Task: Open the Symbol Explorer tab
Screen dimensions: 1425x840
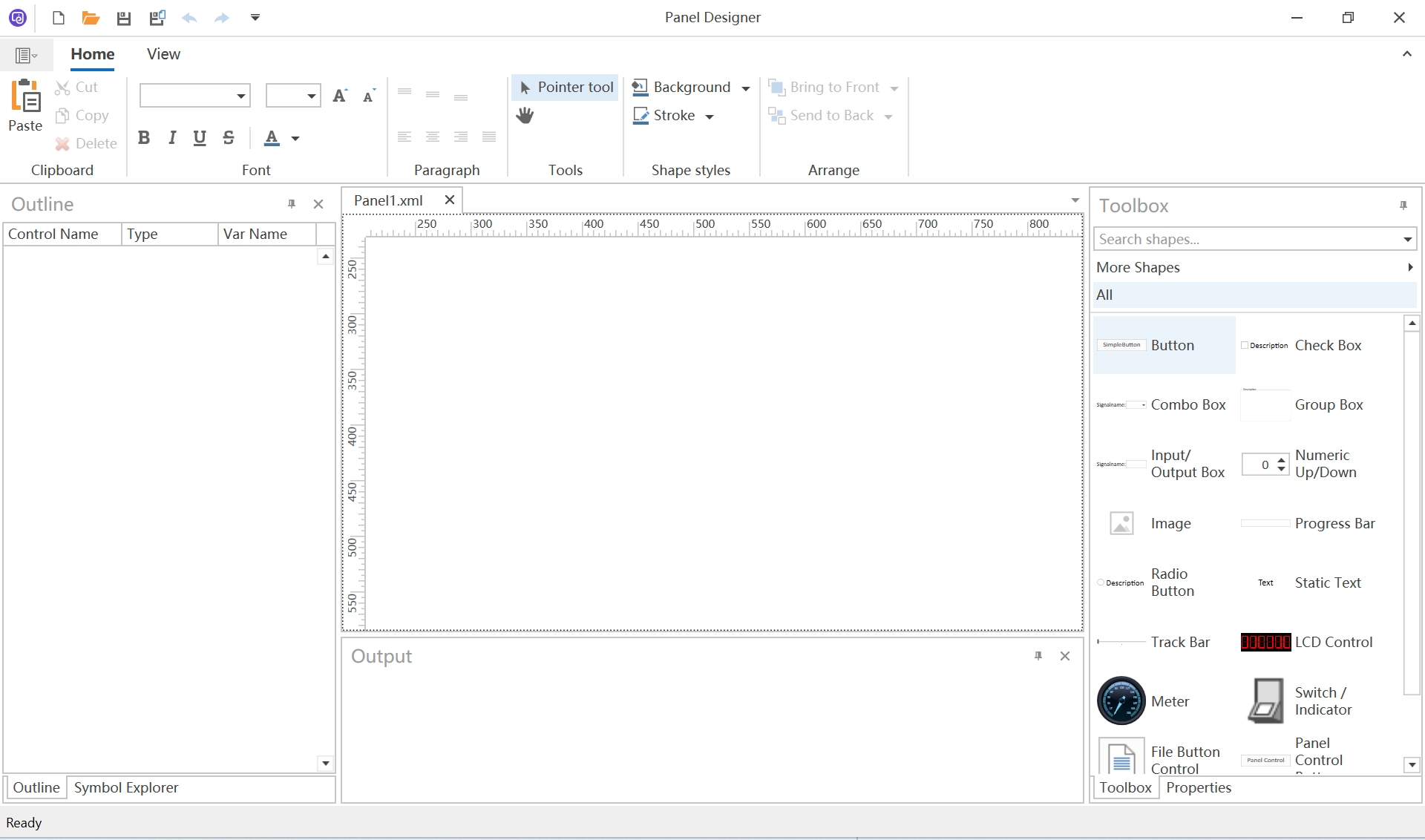Action: click(x=126, y=787)
